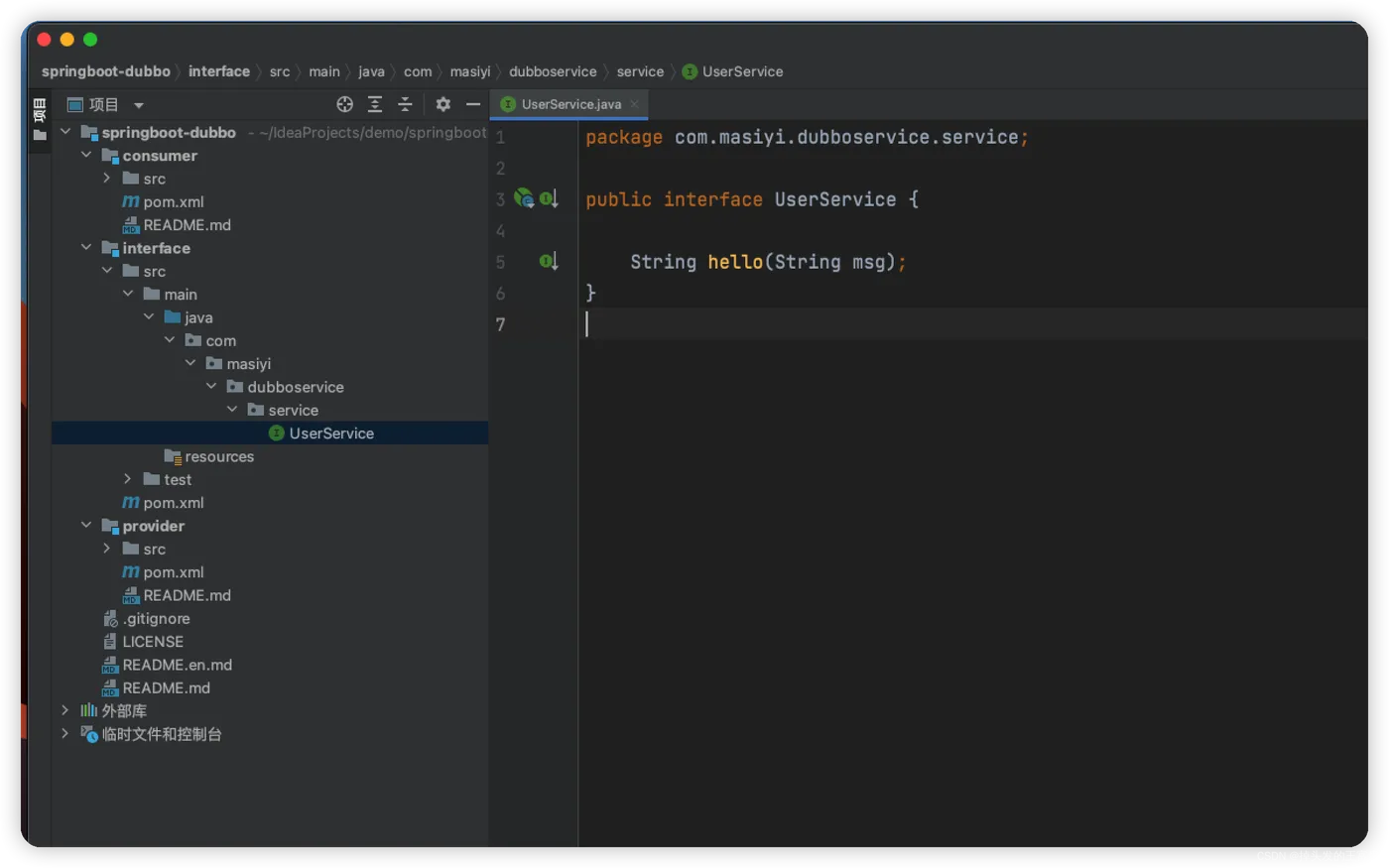The image size is (1389, 868).
Task: Select the .gitignore file
Action: [x=146, y=618]
